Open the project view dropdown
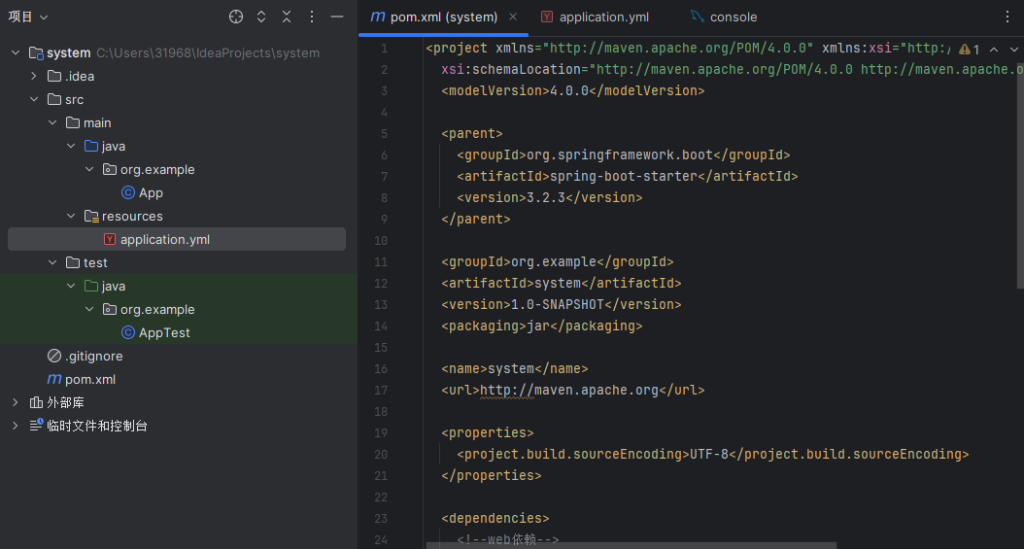Screen dimensions: 1024x549 click(x=28, y=17)
